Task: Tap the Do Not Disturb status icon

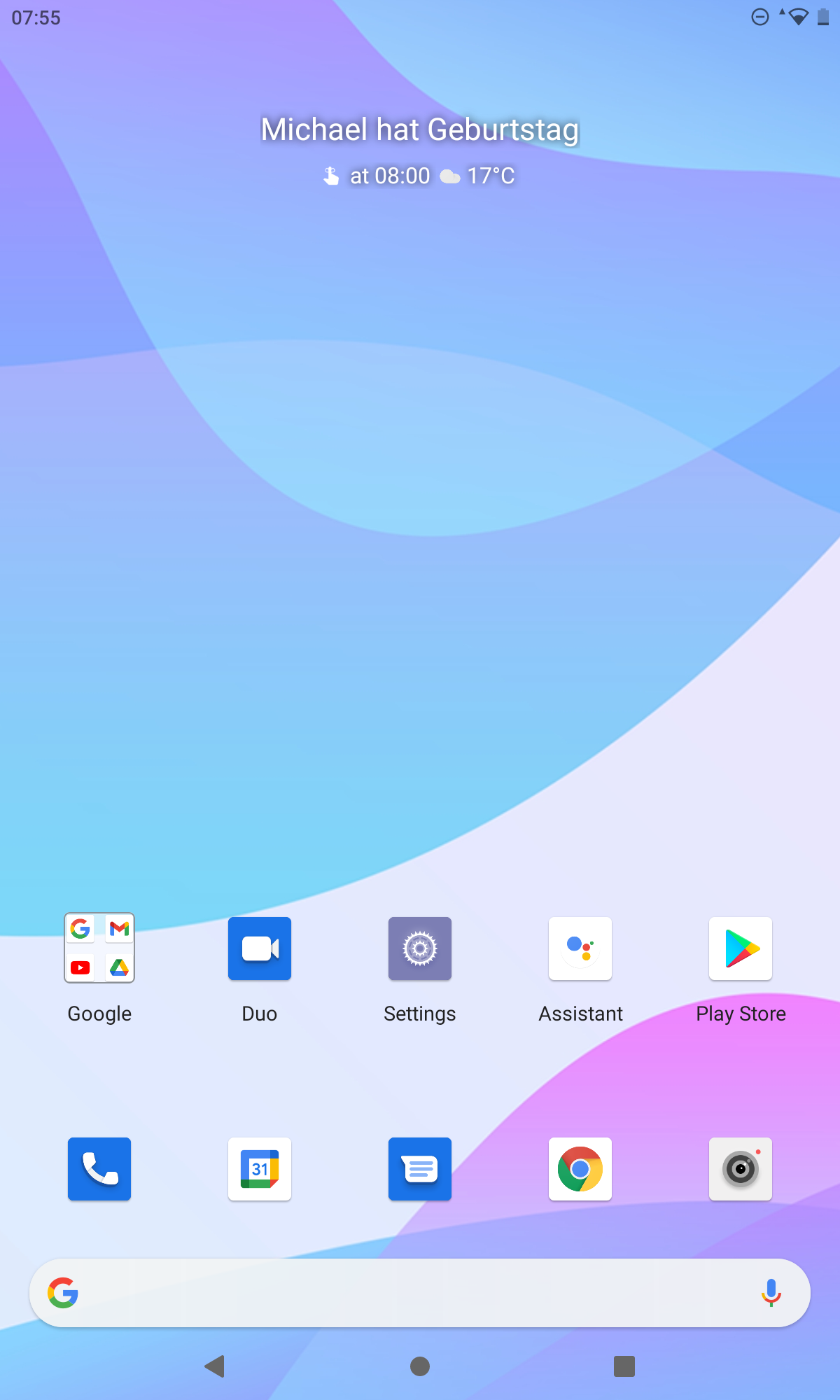Action: point(759,17)
